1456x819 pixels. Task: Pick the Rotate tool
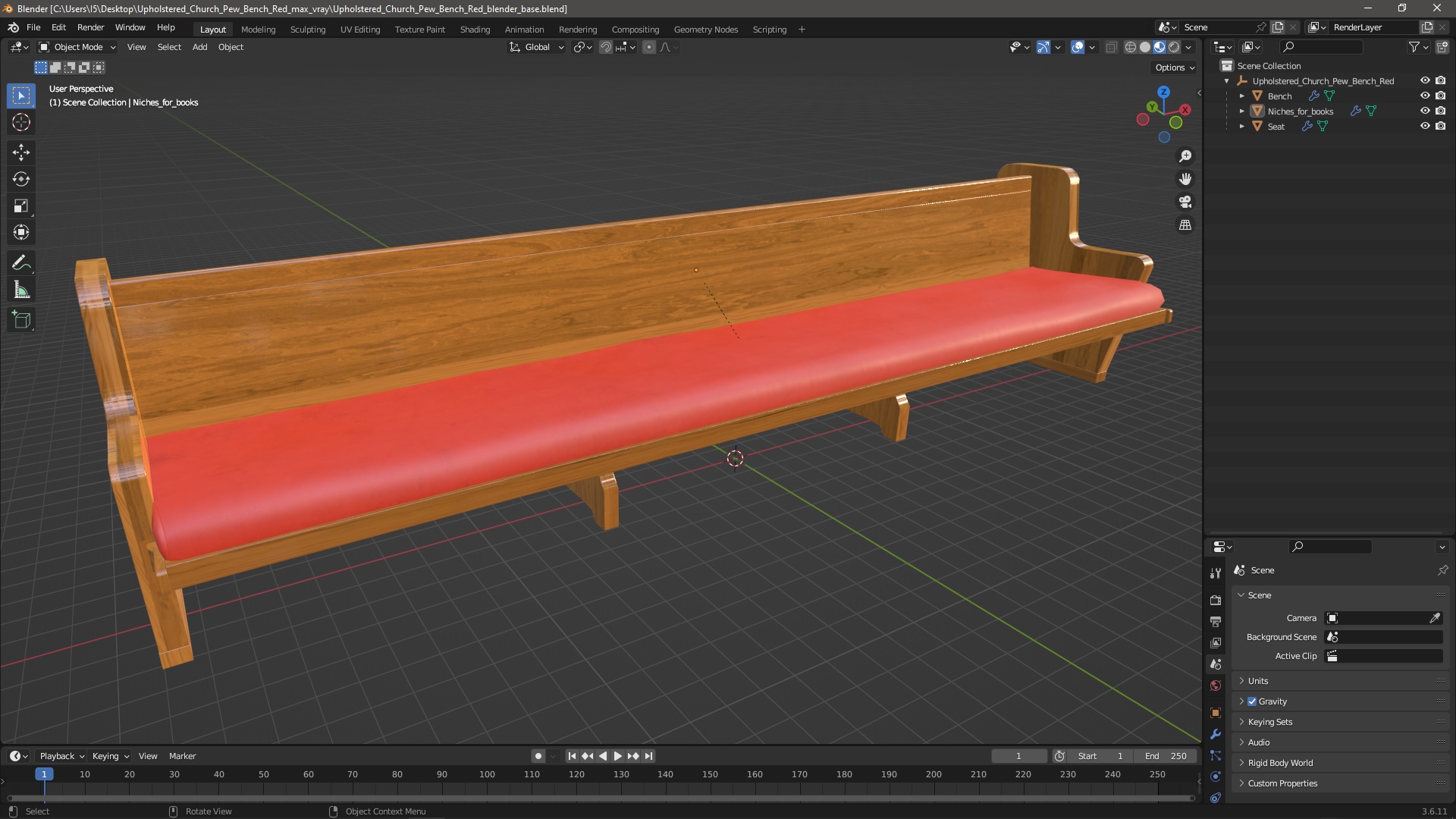[x=21, y=179]
